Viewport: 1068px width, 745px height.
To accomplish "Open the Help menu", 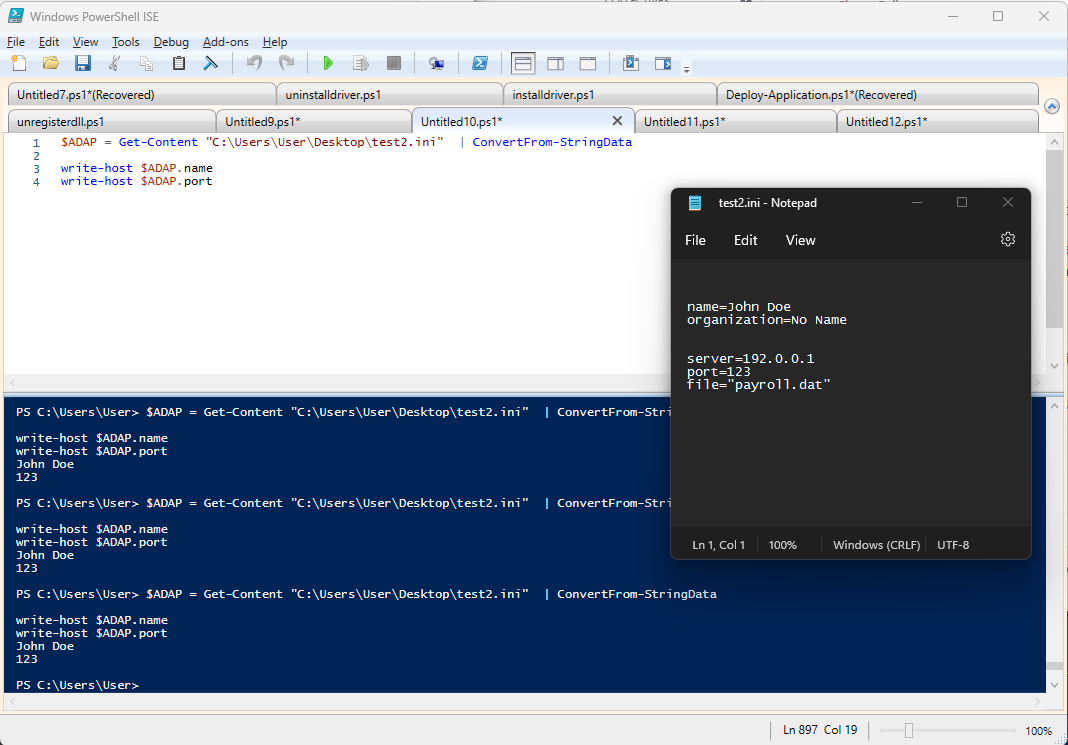I will tap(275, 42).
